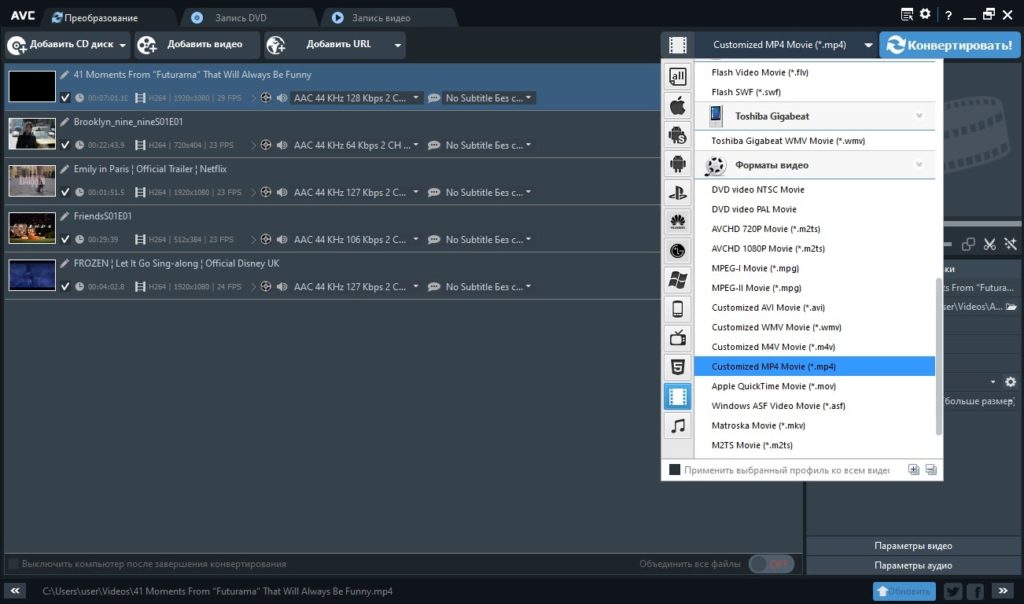
Task: Click the Добавить видео button
Action: (195, 45)
